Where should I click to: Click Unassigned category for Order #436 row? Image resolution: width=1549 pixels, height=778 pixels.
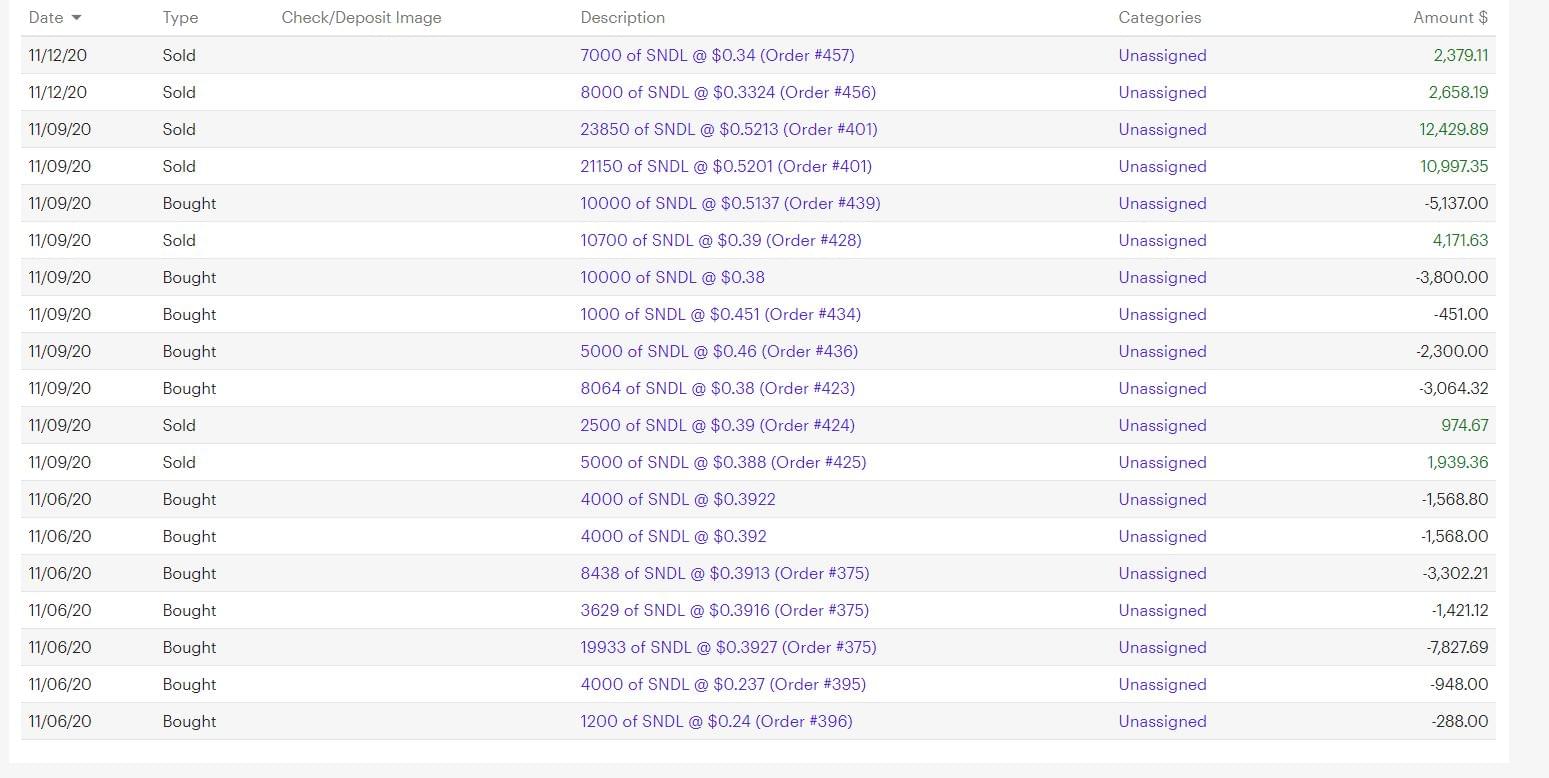1162,352
